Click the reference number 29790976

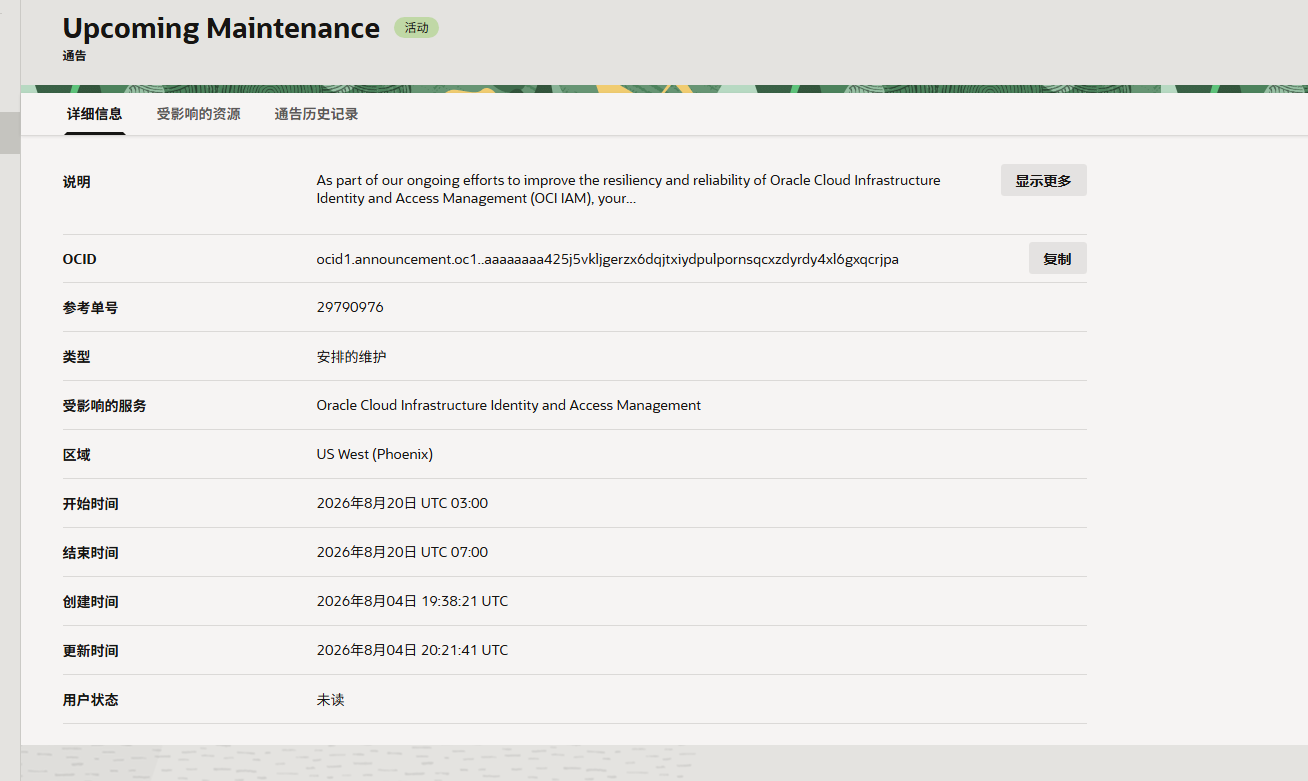click(350, 307)
